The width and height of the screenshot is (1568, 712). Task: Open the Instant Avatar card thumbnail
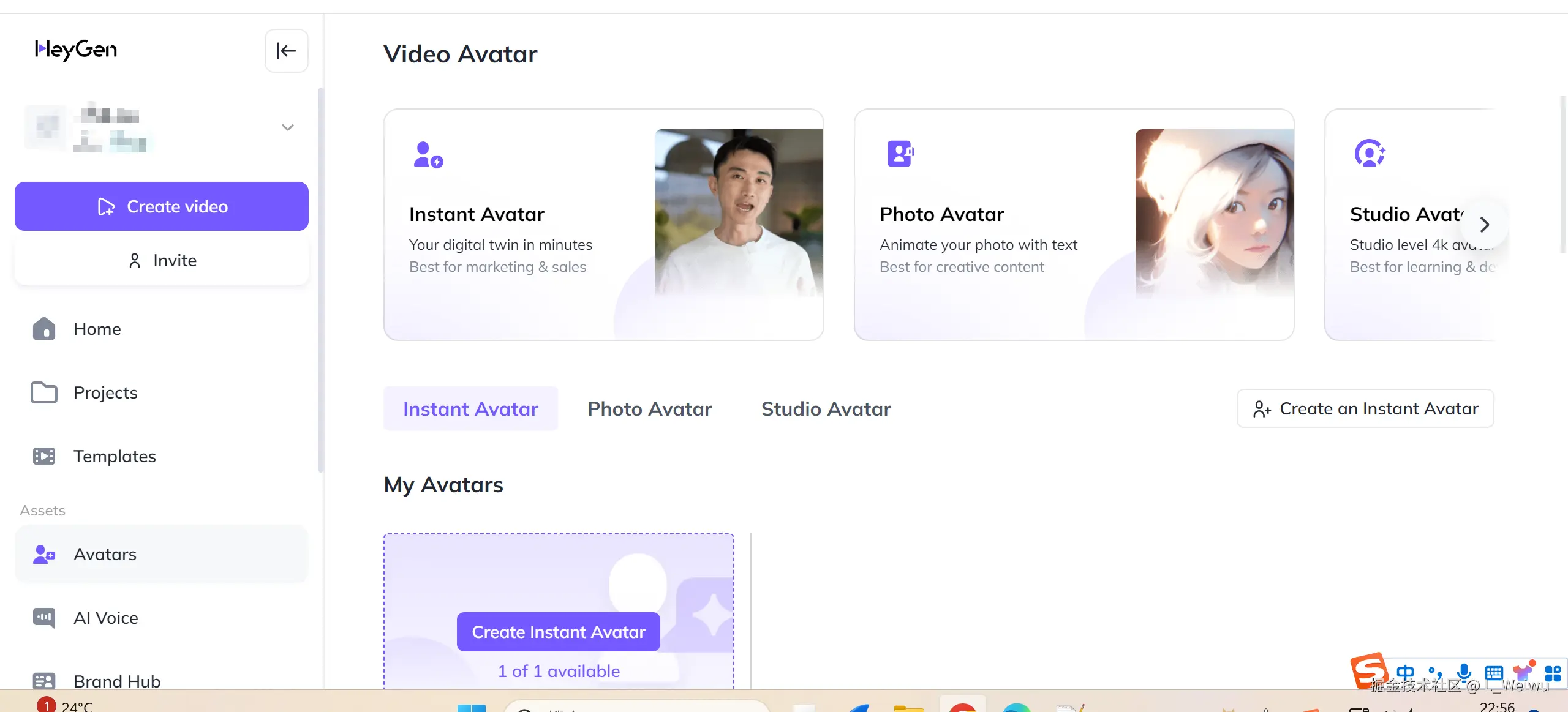(x=738, y=212)
